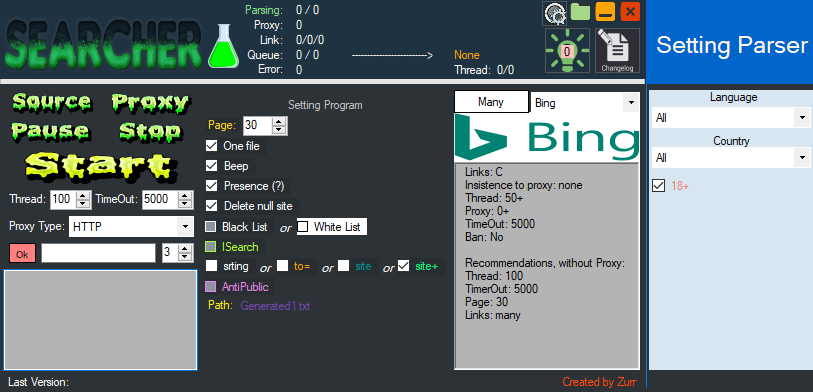Decrease the Thread count stepper
Image resolution: width=813 pixels, height=392 pixels.
84,203
